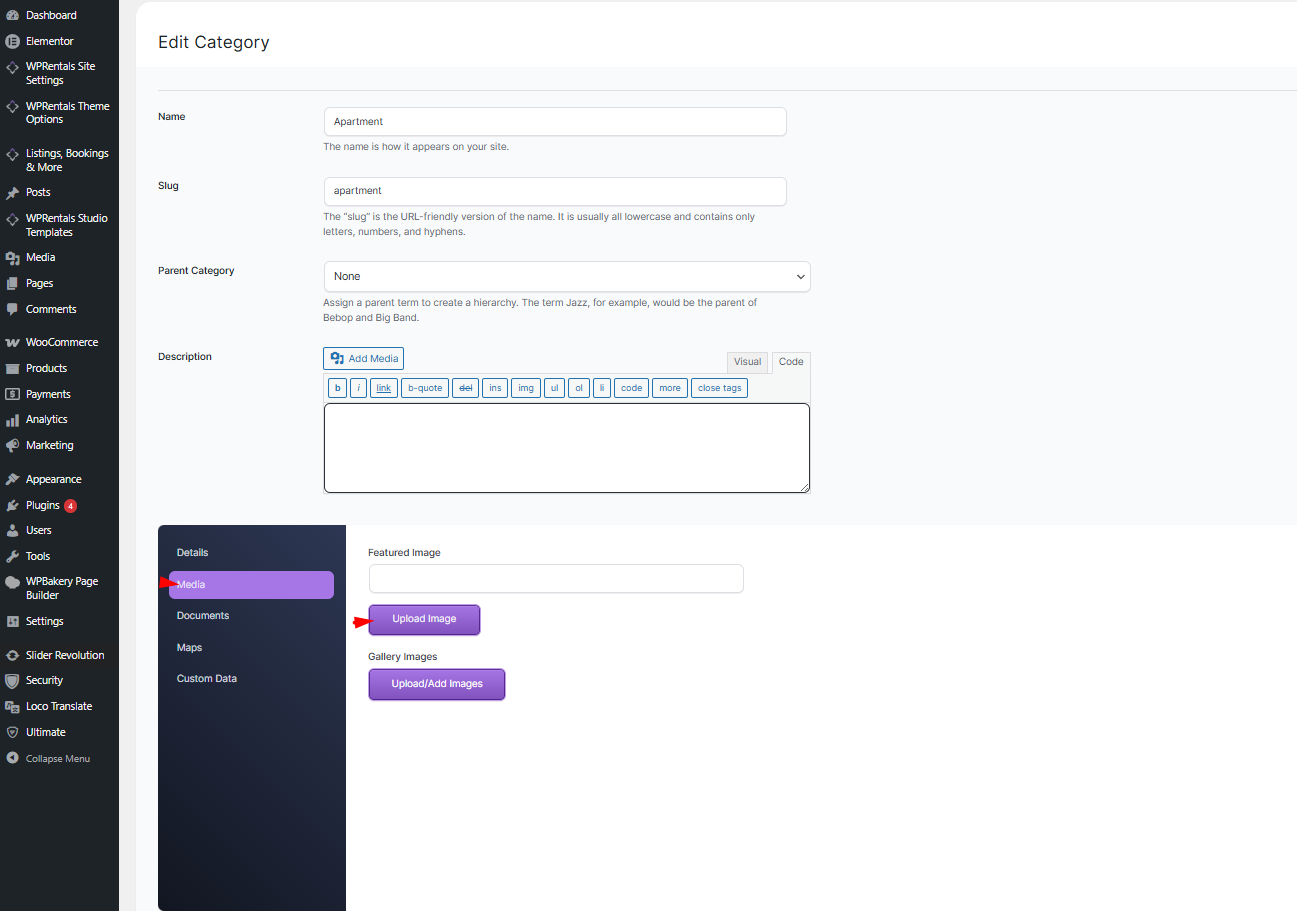The width and height of the screenshot is (1297, 911).
Task: Open Plugins via the plug icon
Action: click(x=12, y=506)
